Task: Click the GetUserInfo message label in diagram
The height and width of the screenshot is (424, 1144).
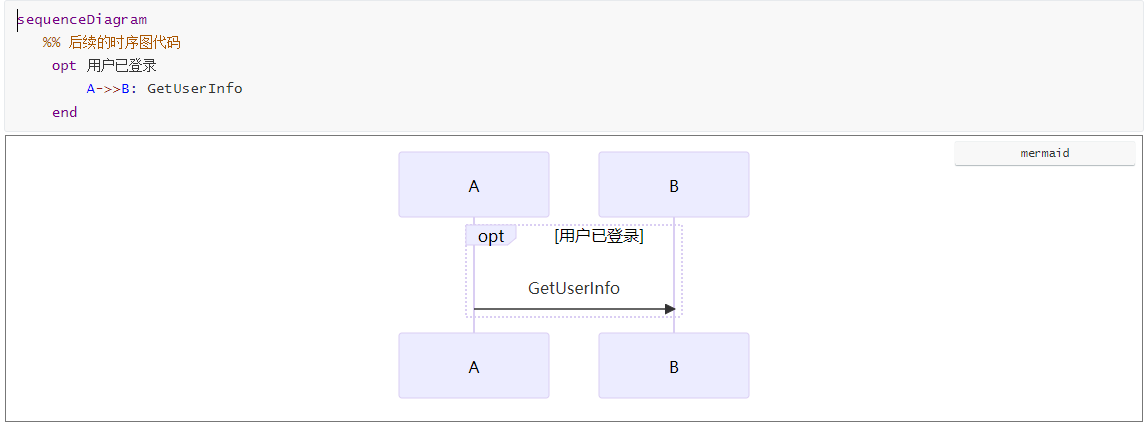Action: pos(574,288)
